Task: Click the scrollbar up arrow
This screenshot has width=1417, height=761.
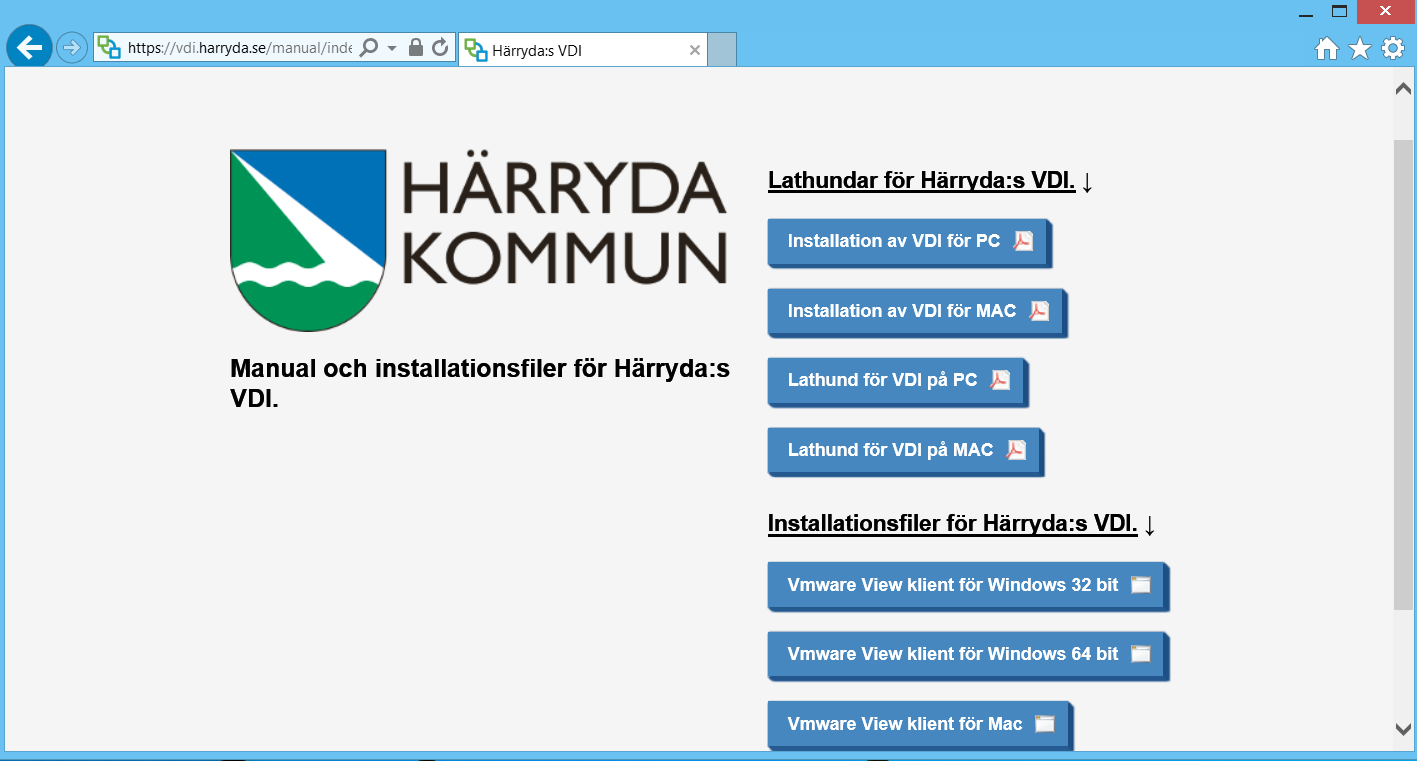Action: 1403,88
